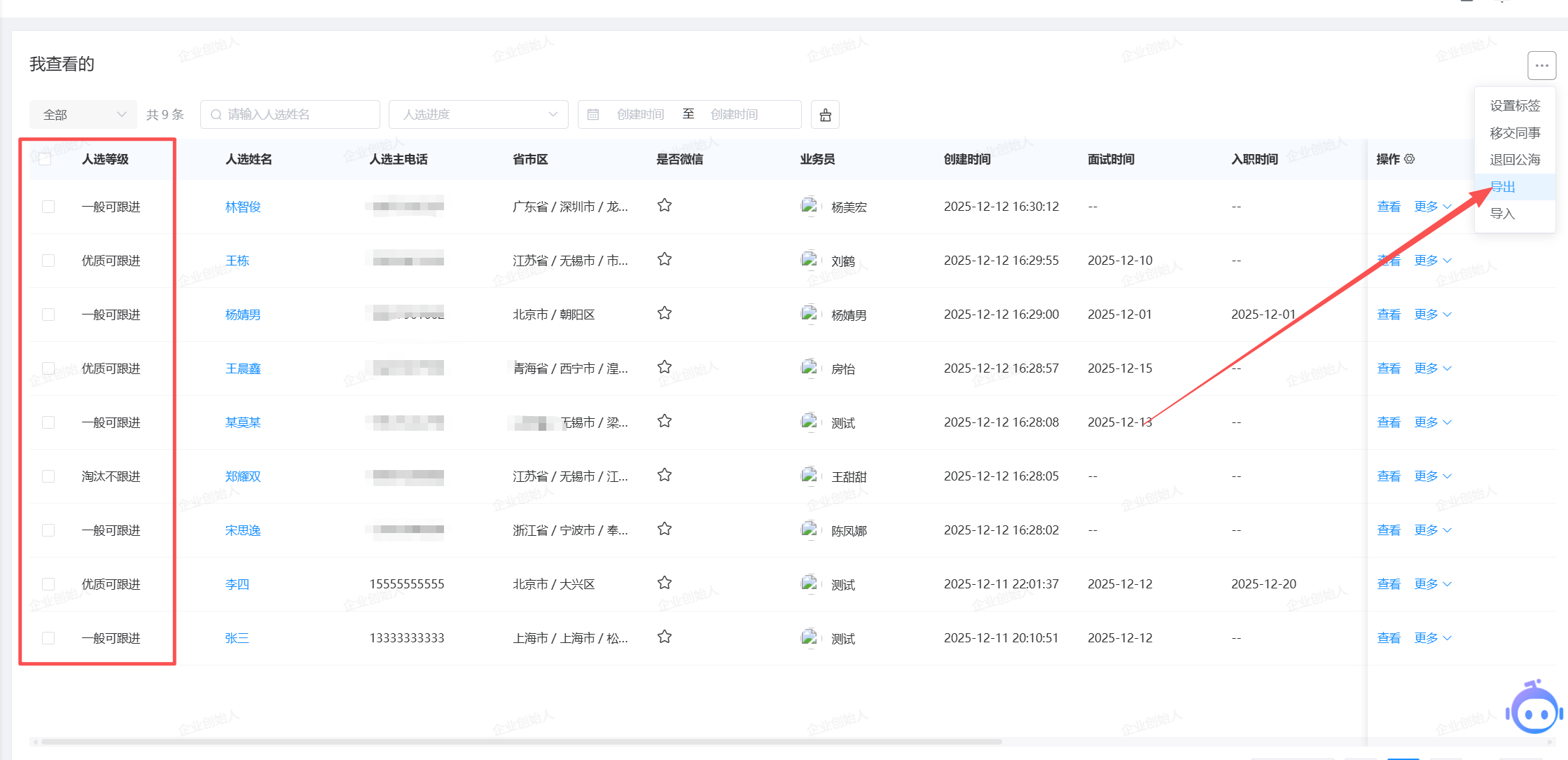Click the gear icon next to 操作 header

(1410, 159)
